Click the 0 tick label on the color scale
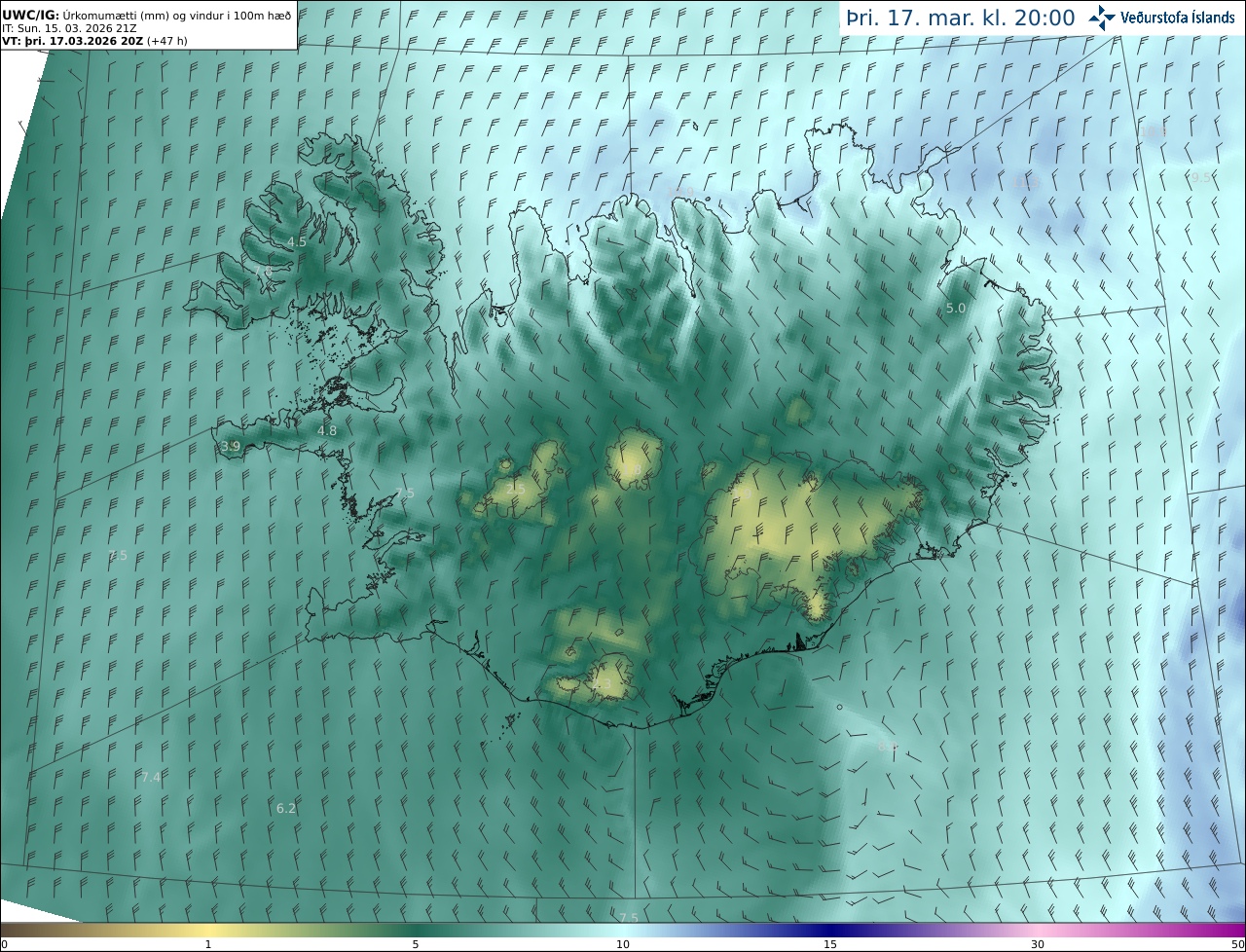This screenshot has height=952, width=1246. tap(4, 944)
